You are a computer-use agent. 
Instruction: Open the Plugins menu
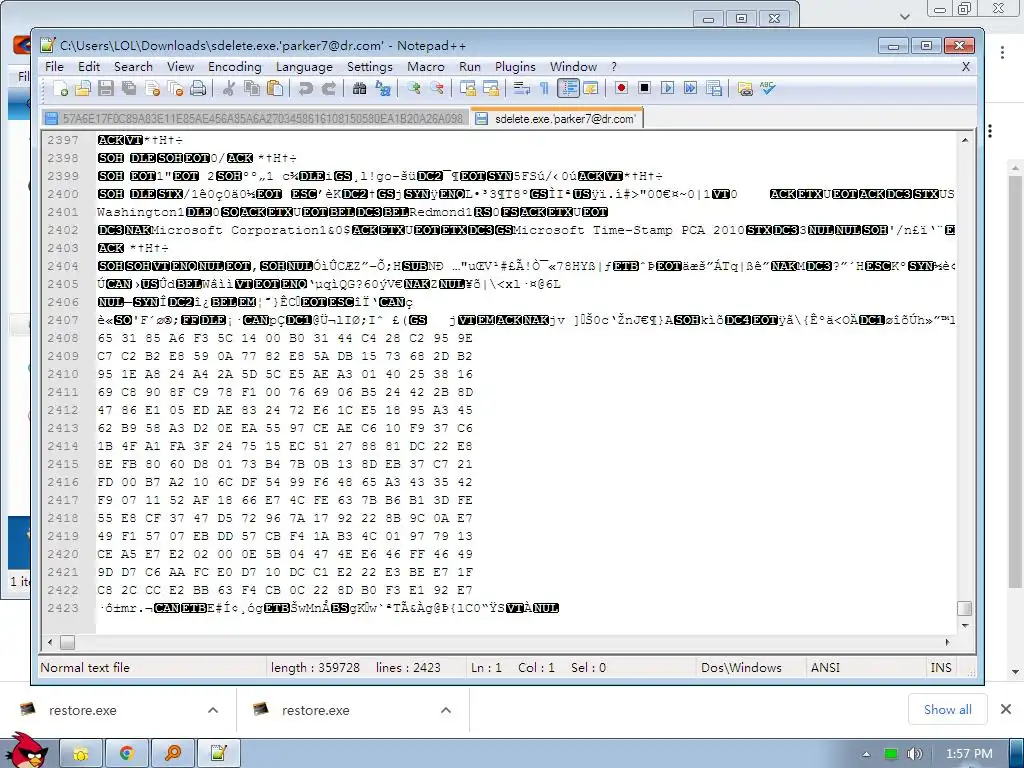pyautogui.click(x=515, y=67)
